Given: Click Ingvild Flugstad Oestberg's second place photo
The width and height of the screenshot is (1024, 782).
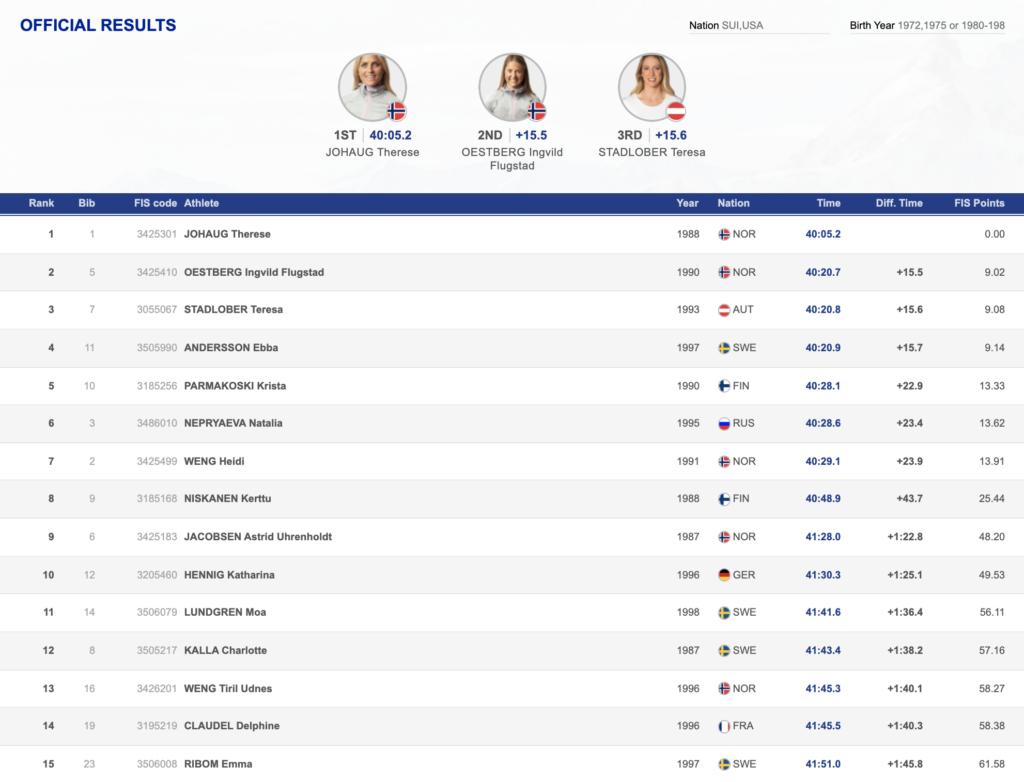Looking at the screenshot, I should coord(512,87).
